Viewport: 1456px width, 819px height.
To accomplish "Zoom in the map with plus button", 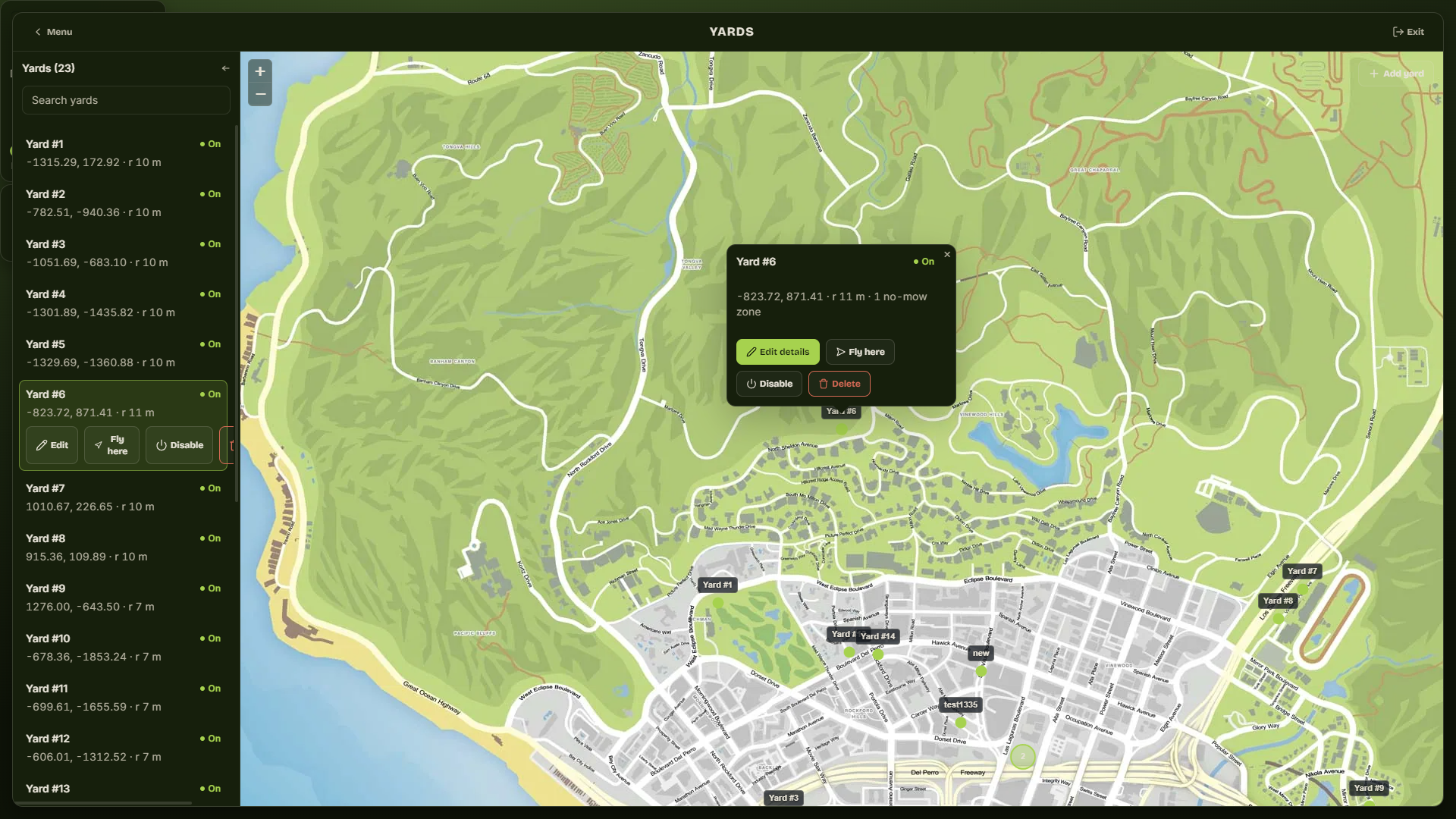I will tap(260, 71).
